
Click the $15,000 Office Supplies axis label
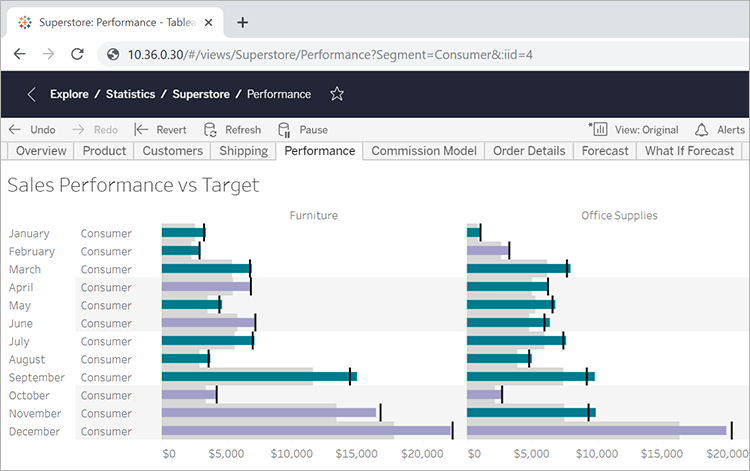662,454
